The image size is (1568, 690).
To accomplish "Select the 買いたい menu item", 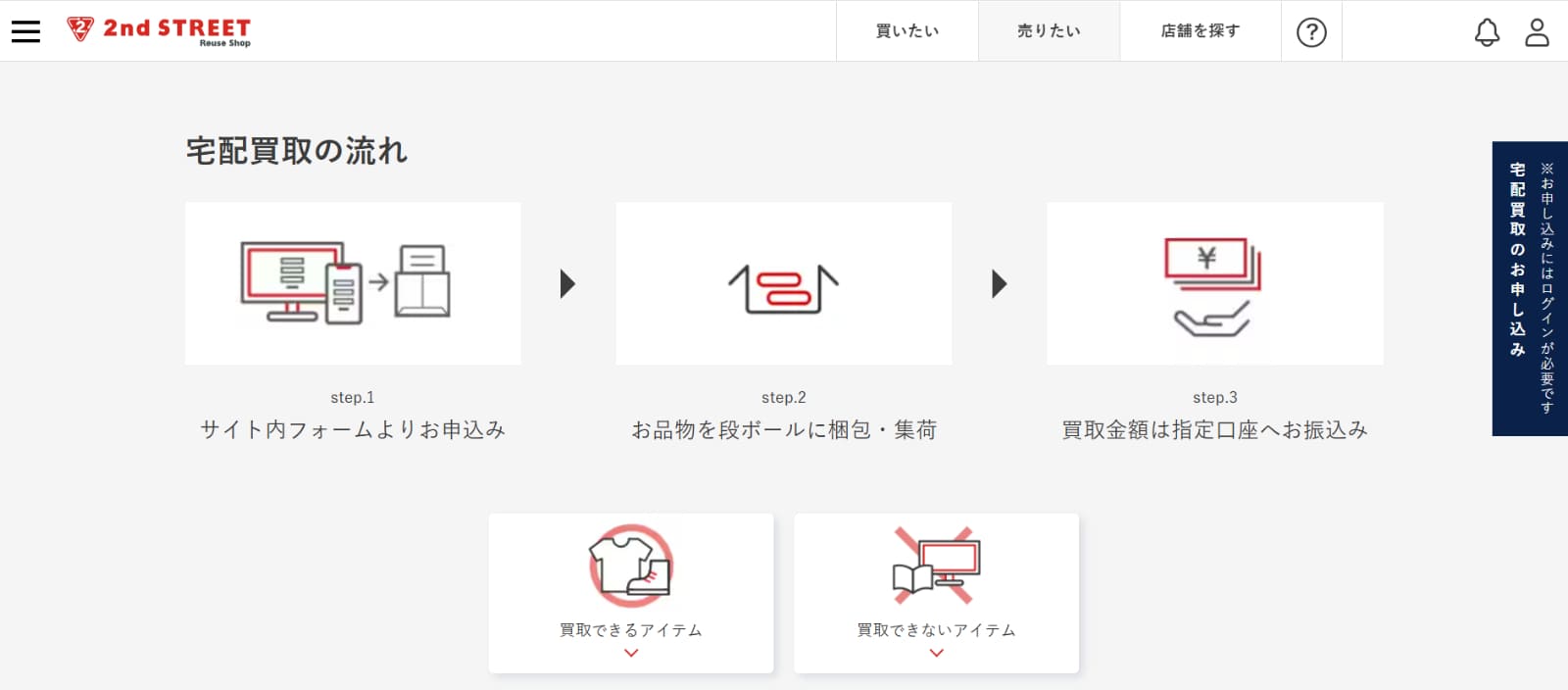I will [906, 31].
